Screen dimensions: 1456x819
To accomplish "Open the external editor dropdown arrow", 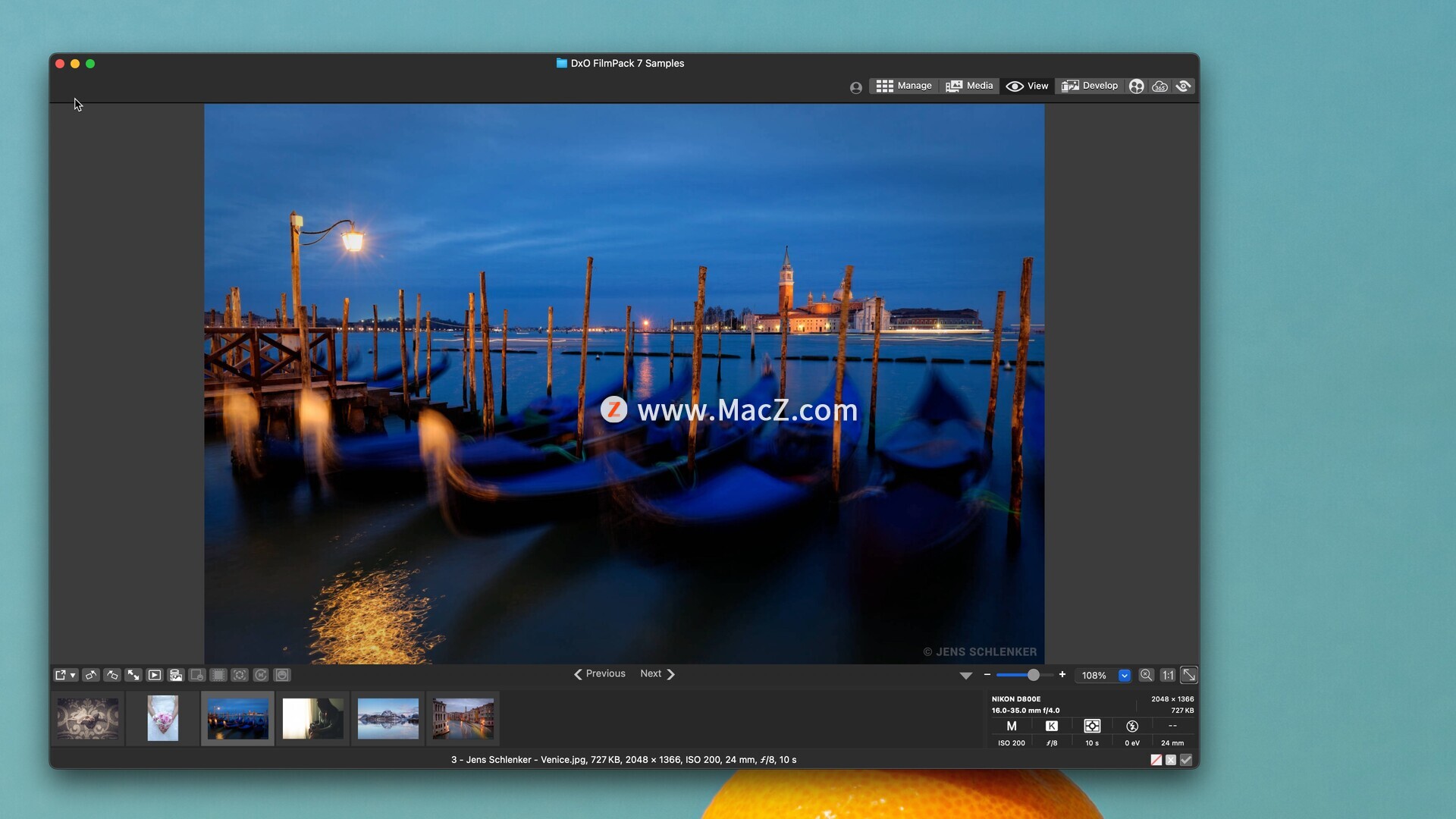I will pos(73,675).
